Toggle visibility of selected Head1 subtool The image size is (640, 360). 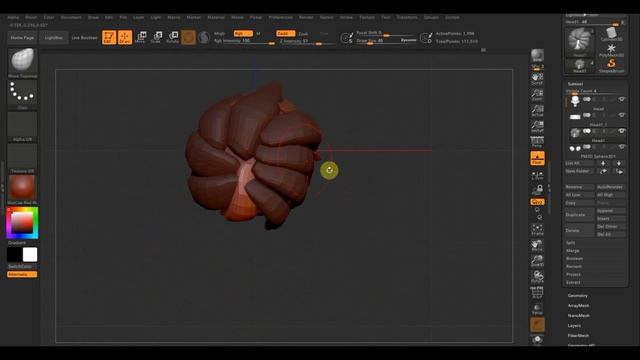(622, 131)
